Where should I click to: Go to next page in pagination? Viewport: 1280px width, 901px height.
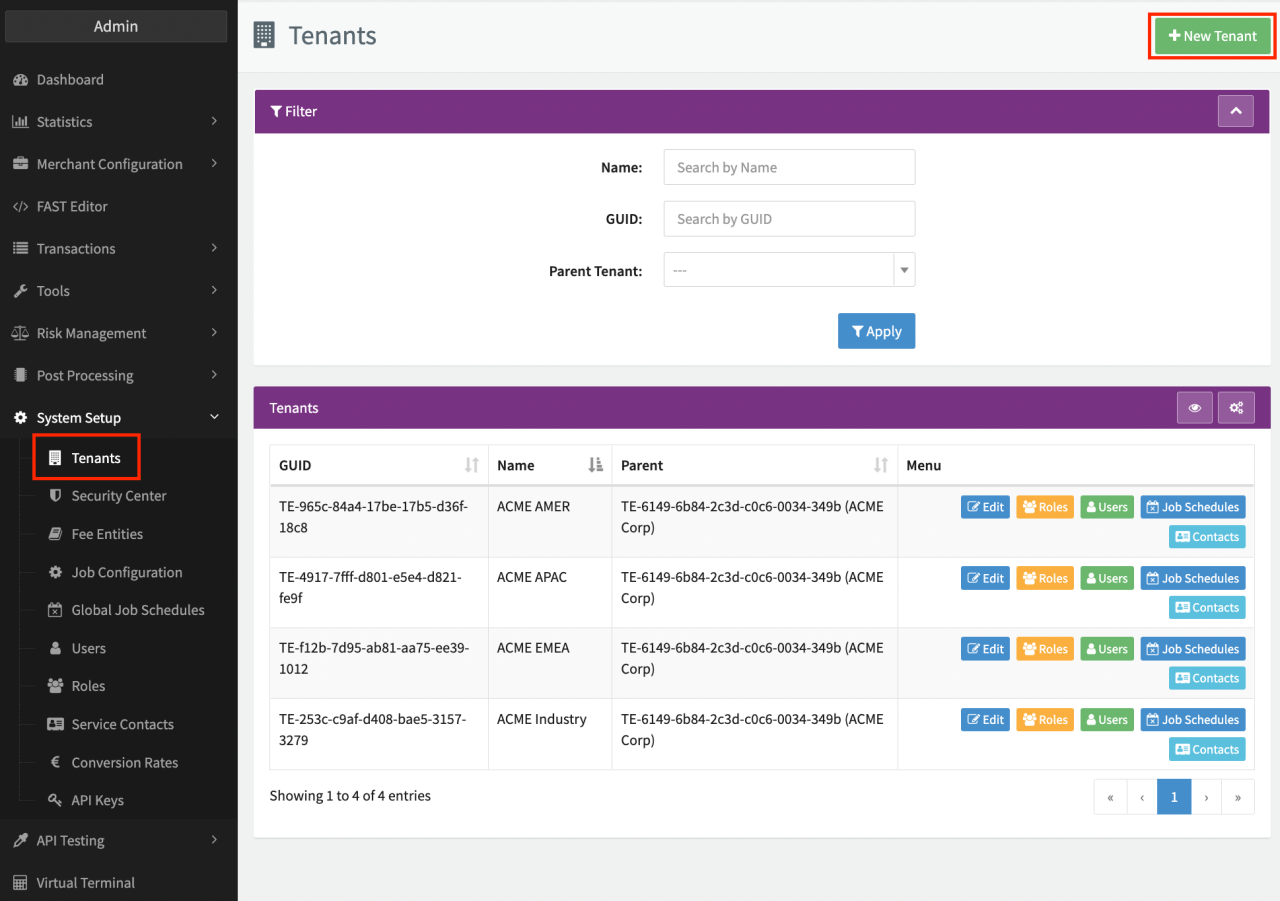(1206, 797)
